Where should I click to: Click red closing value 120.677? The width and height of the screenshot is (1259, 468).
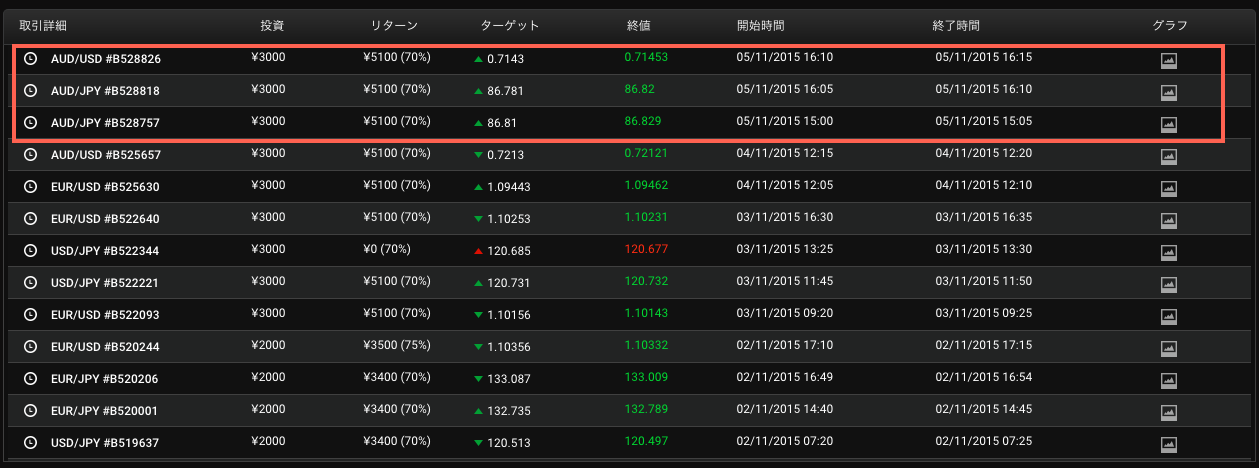[x=645, y=249]
